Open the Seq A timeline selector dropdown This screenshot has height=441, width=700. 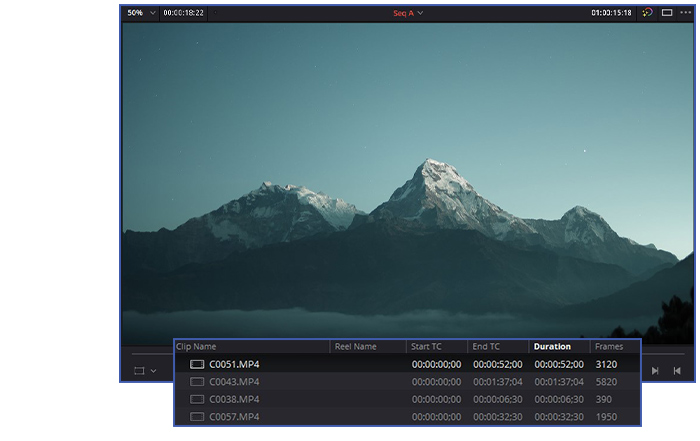click(x=408, y=13)
